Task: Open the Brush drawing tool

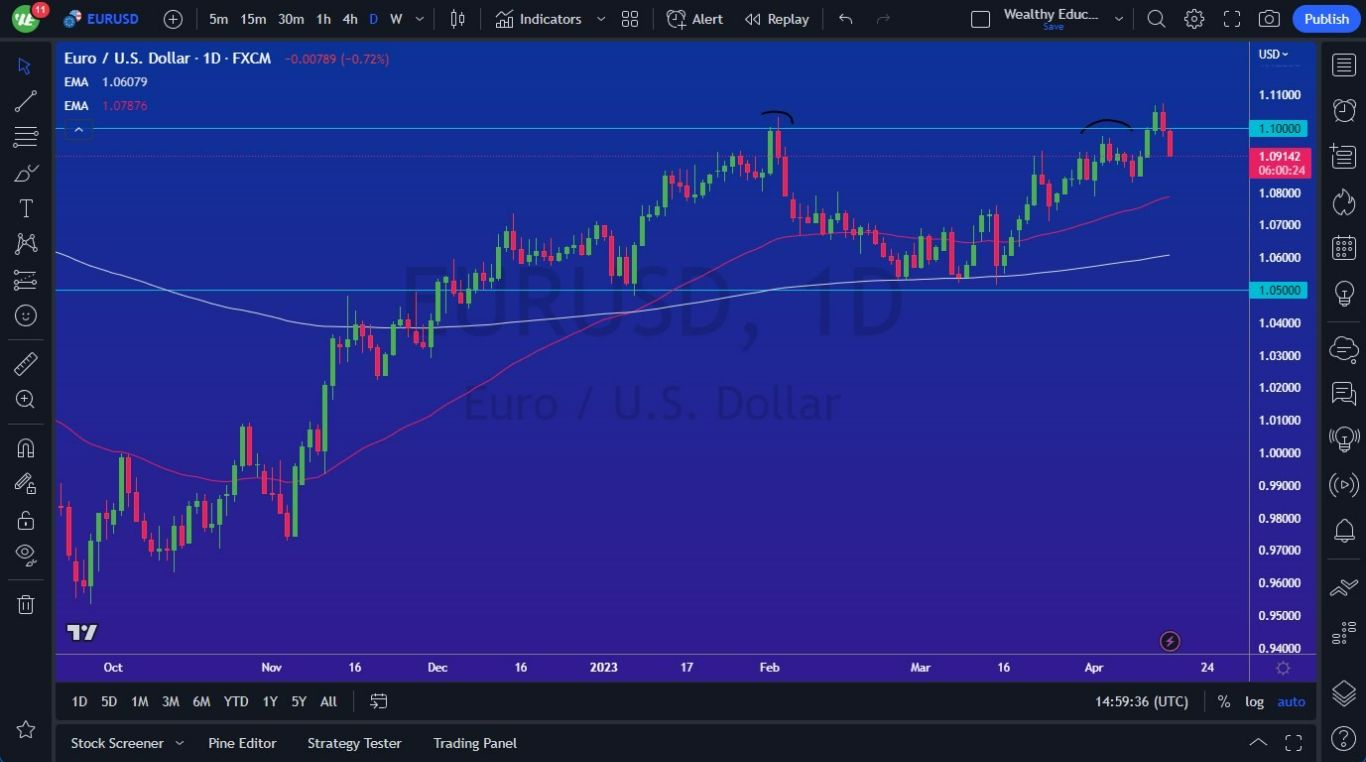Action: click(x=25, y=172)
